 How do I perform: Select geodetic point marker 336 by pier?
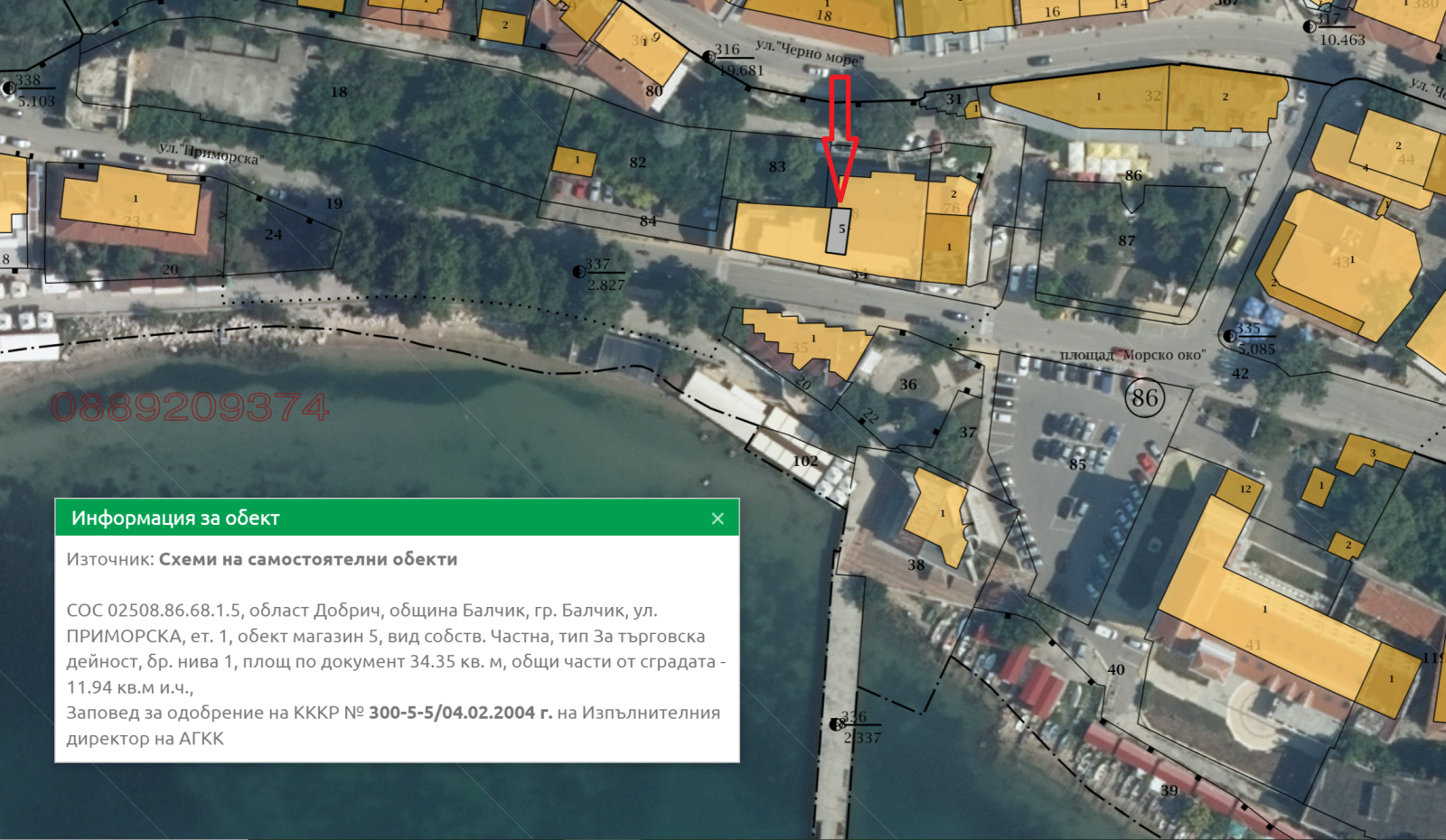(x=836, y=724)
